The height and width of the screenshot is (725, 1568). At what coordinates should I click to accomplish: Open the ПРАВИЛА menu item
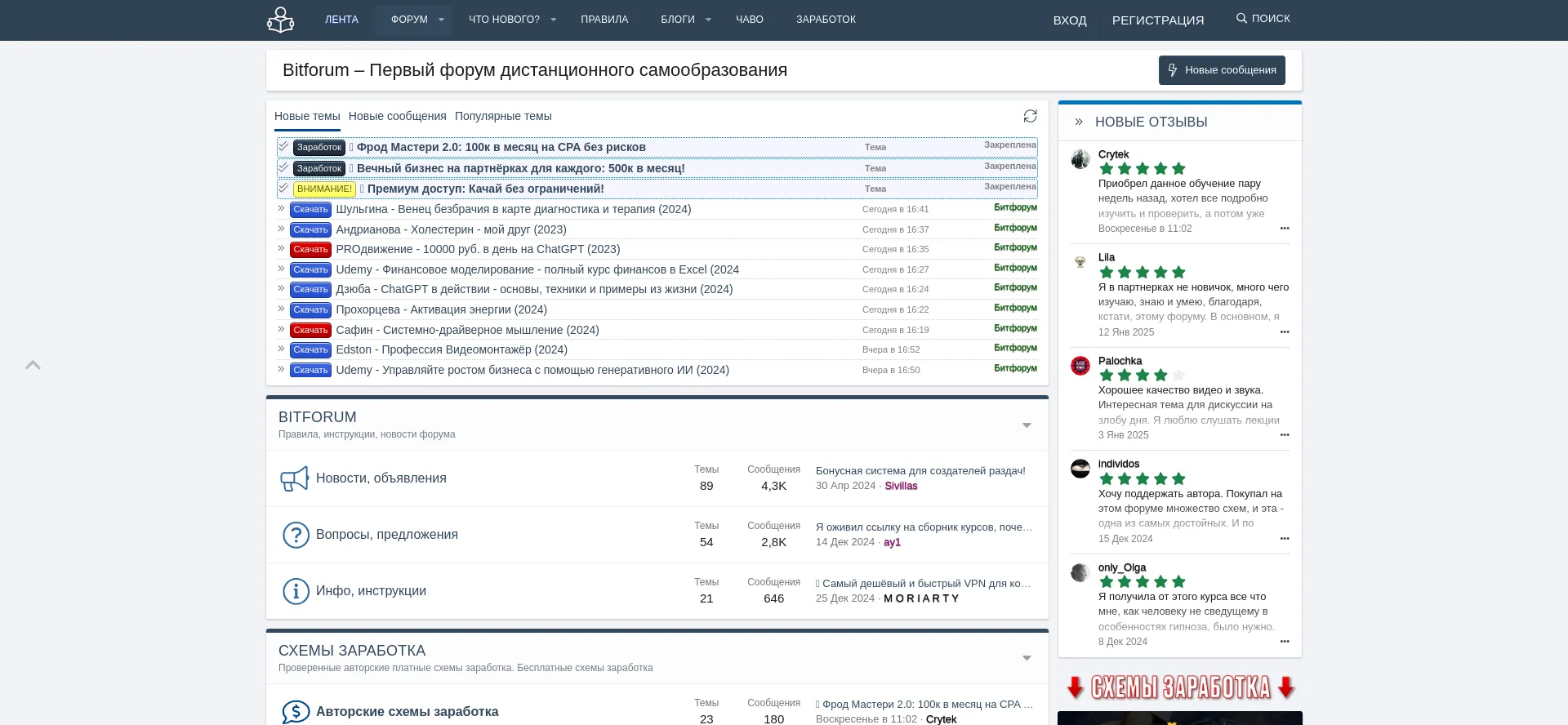click(604, 20)
